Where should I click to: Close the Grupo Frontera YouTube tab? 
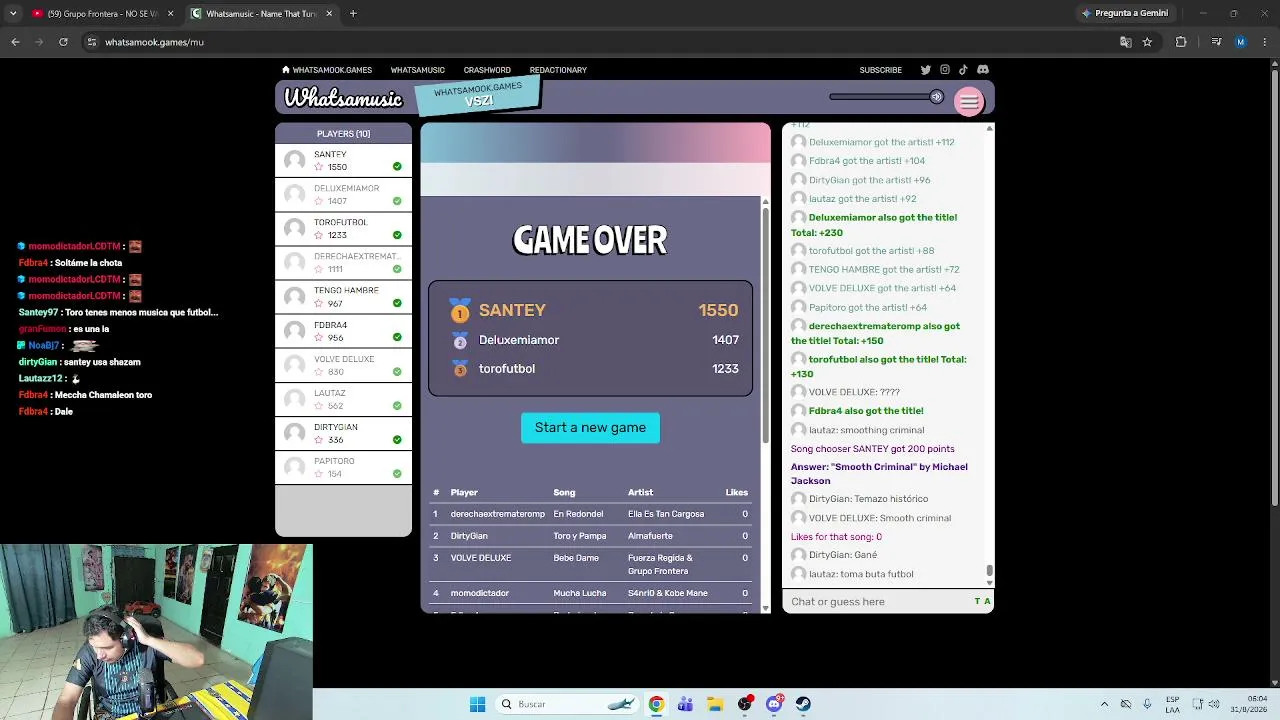(170, 14)
